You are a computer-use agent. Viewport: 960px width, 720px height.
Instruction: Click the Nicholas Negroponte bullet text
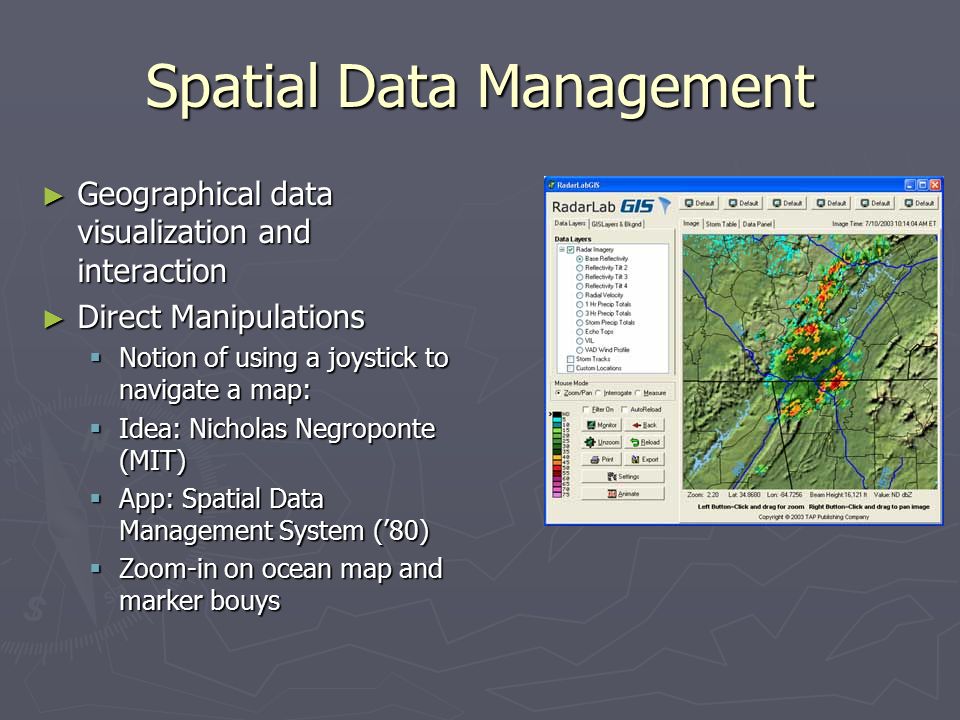(x=277, y=444)
